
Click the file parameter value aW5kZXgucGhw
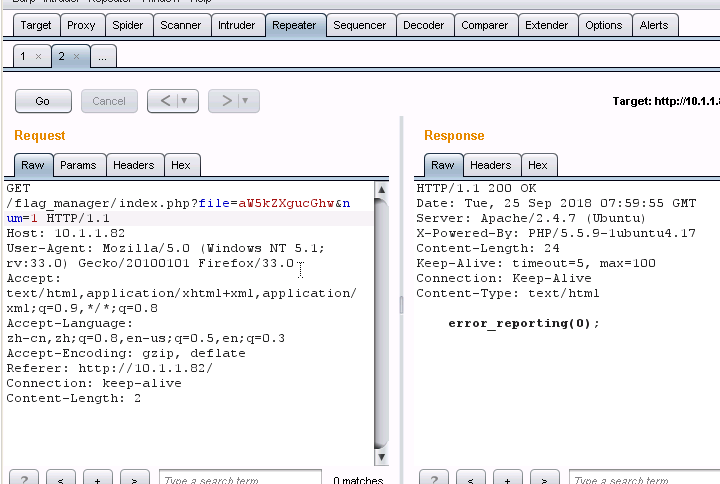[x=286, y=203]
